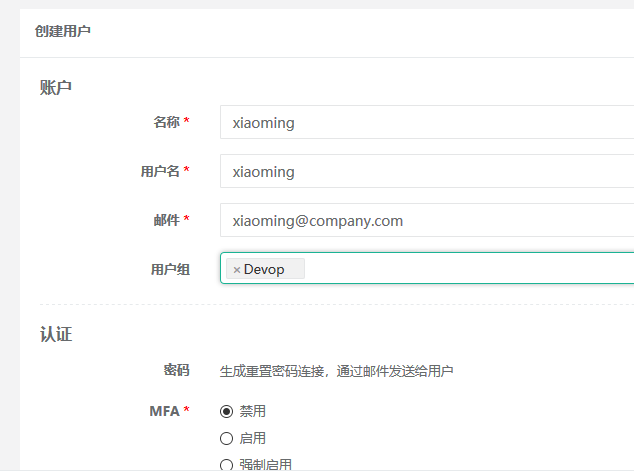
Task: Click the 邮件 field label
Action: [166, 220]
